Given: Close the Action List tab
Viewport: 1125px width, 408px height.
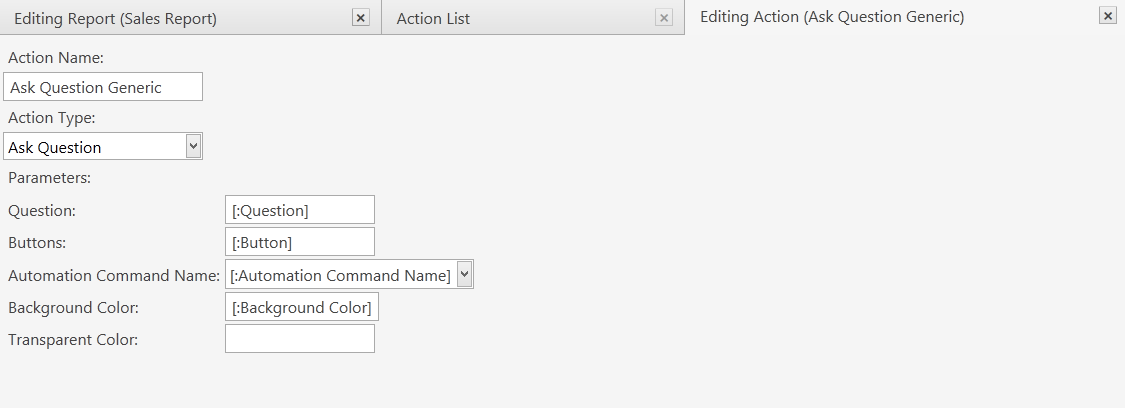Looking at the screenshot, I should click(x=664, y=18).
